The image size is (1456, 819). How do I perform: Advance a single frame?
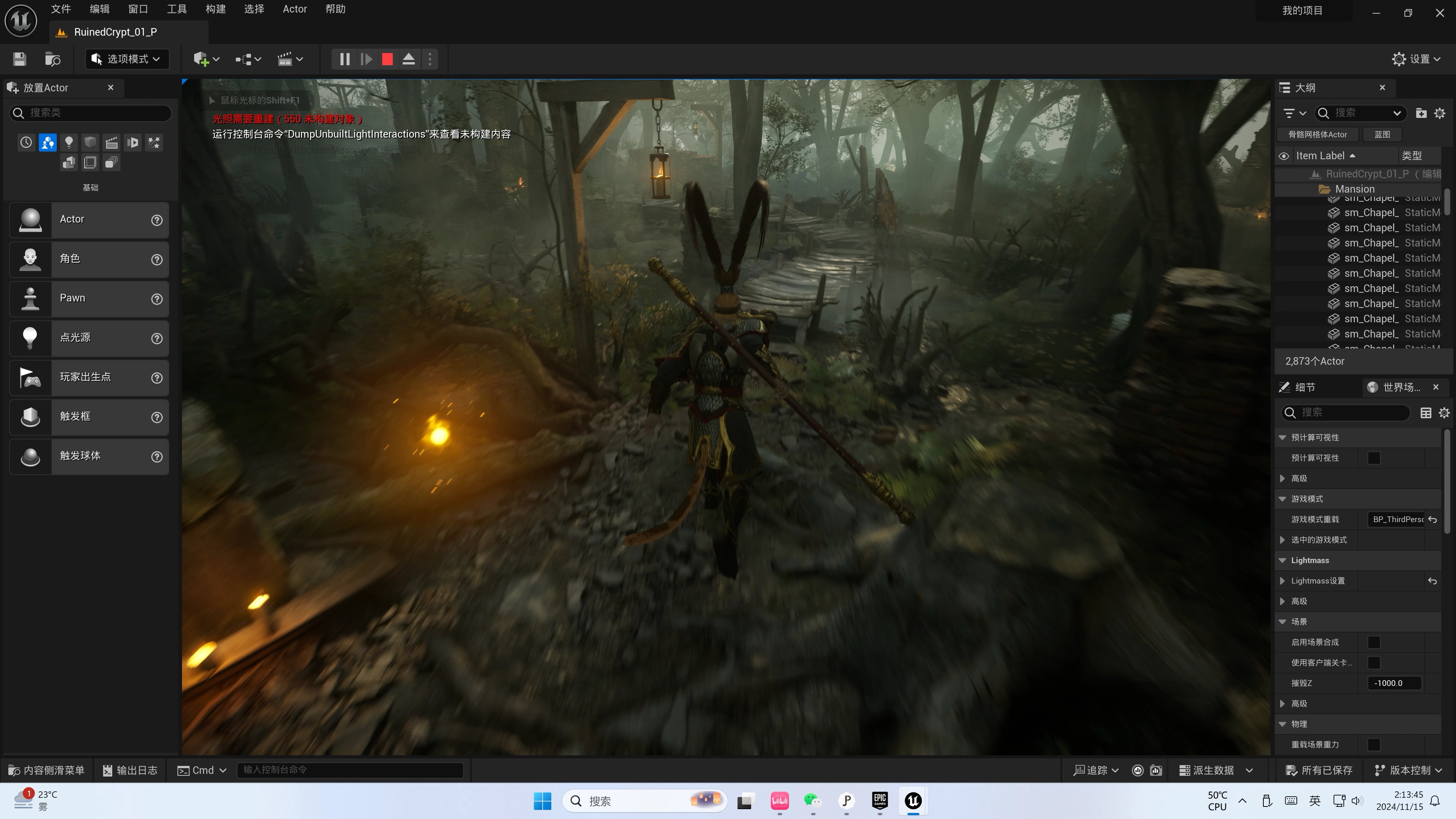pos(366,59)
